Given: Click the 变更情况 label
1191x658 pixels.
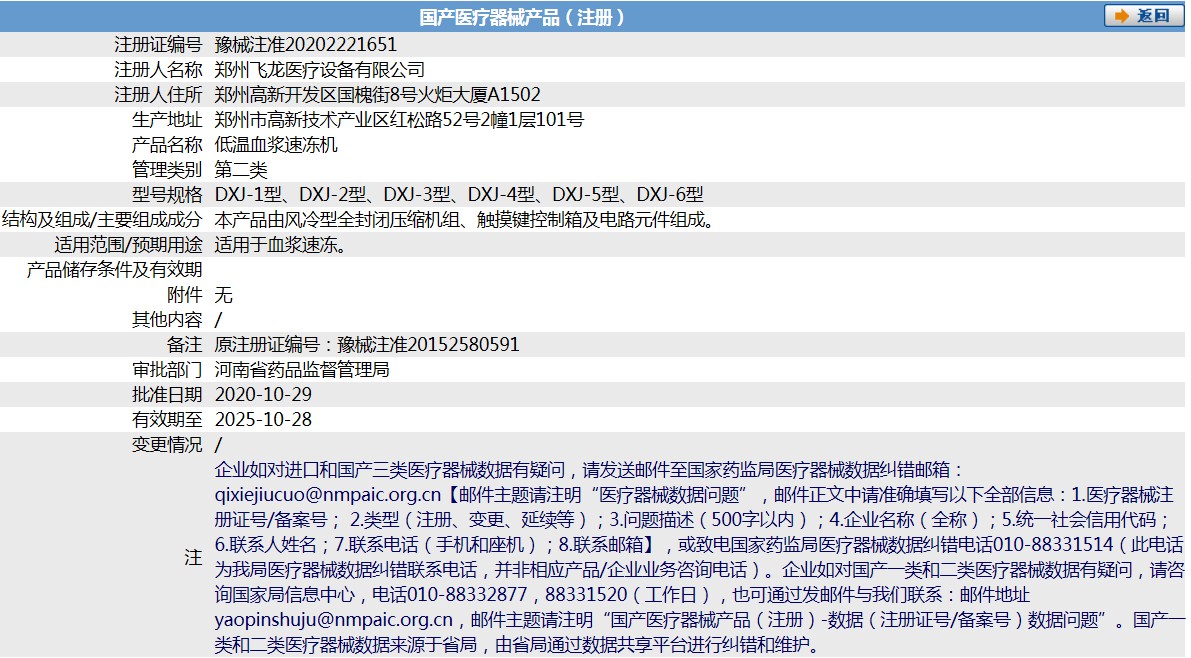Looking at the screenshot, I should [x=167, y=445].
